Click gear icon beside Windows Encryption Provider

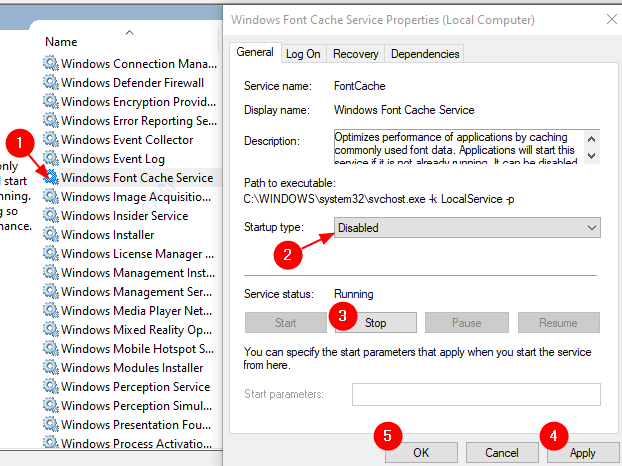click(x=51, y=102)
